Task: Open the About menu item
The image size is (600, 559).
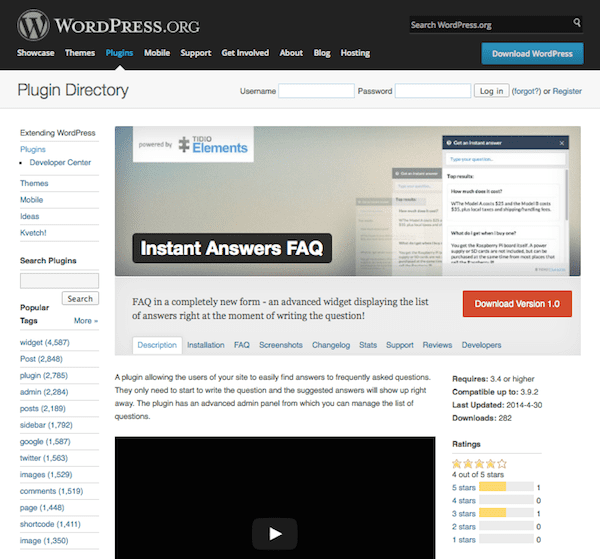Action: tap(291, 53)
